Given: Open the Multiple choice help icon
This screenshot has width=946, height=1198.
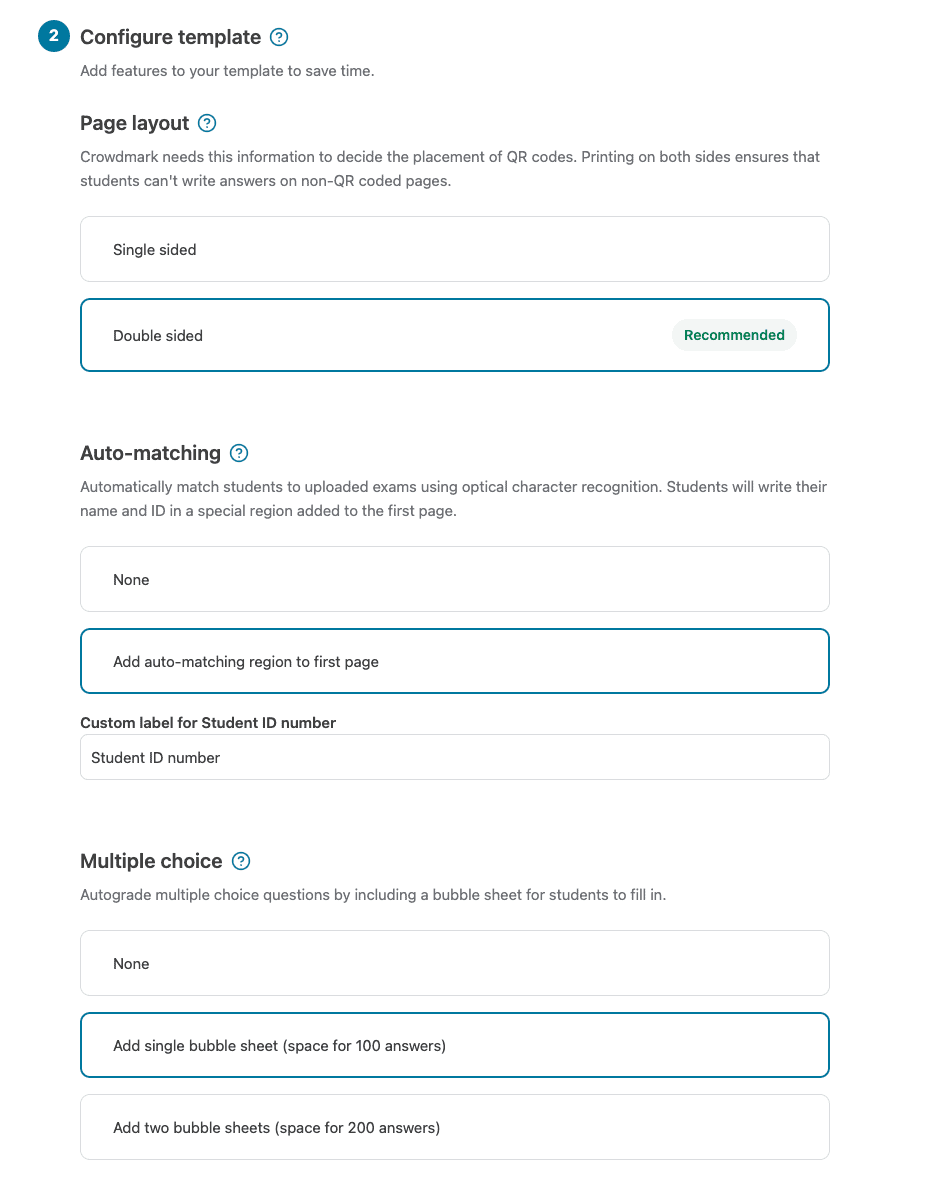Looking at the screenshot, I should 240,861.
